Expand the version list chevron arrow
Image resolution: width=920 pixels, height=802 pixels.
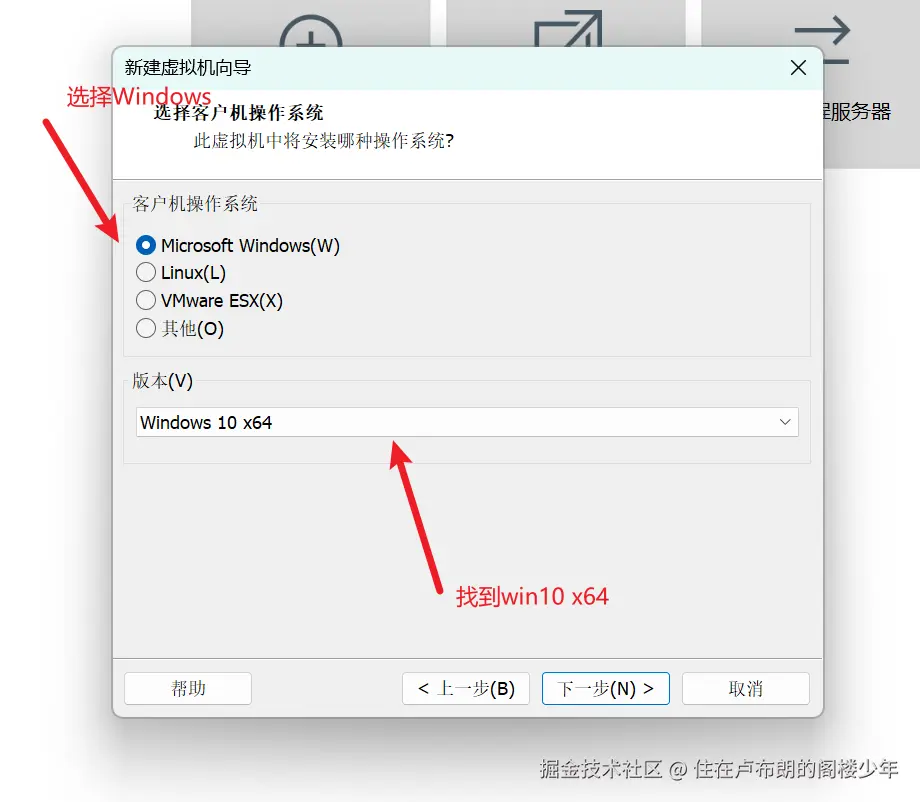coord(785,422)
